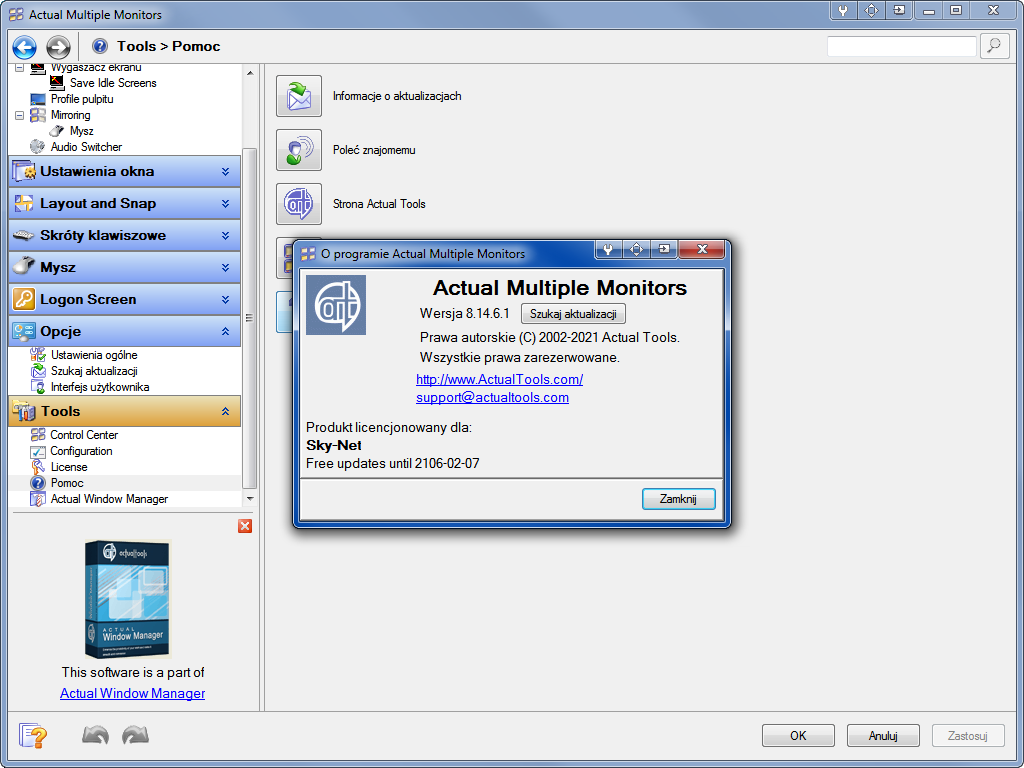Click the crosshair icon in the About dialog title bar
Viewport: 1024px width, 768px height.
click(636, 249)
